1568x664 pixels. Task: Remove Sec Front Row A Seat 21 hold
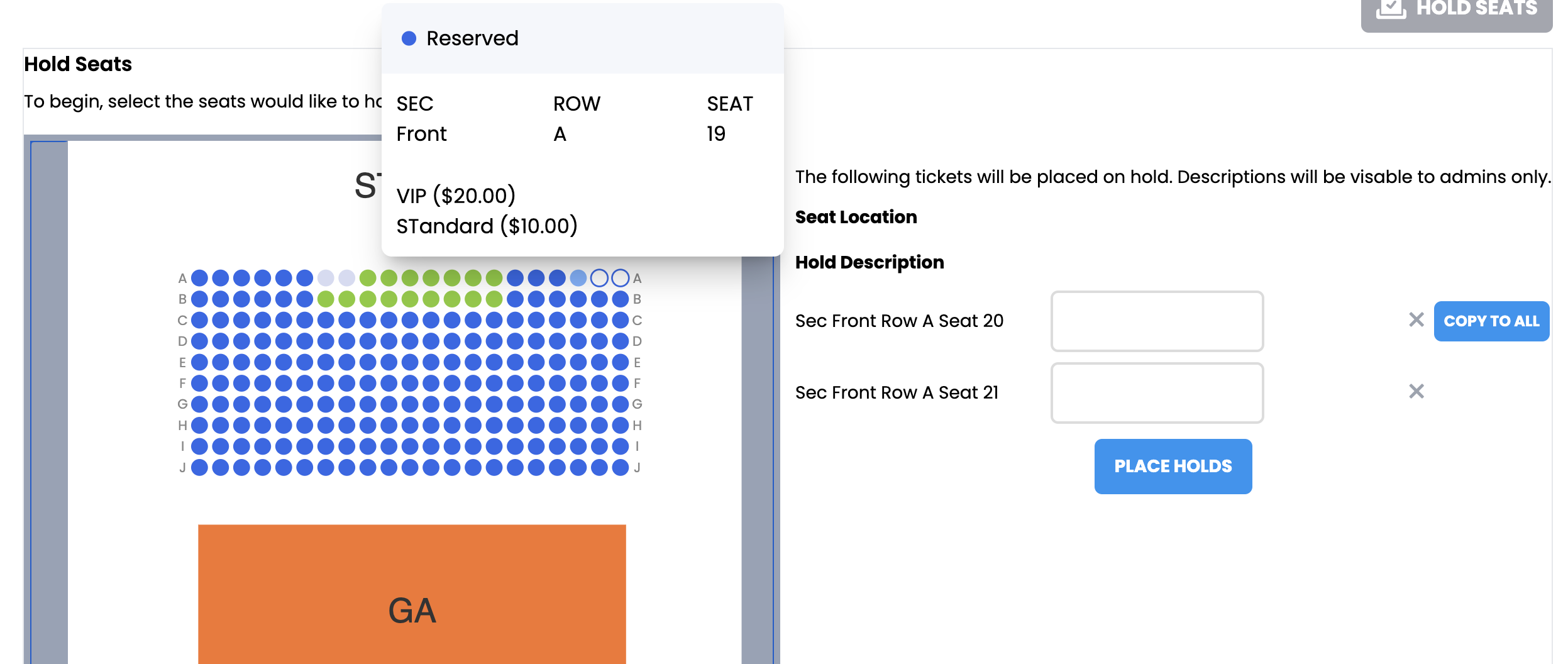(x=1416, y=392)
